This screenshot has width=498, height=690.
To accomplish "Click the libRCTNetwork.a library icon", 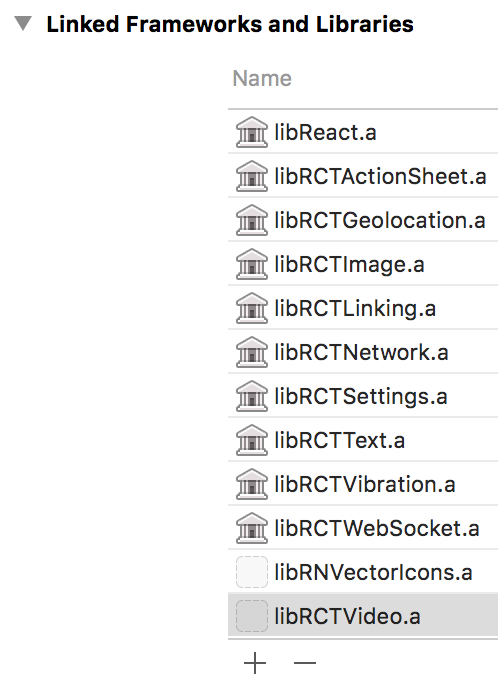I will tap(252, 352).
